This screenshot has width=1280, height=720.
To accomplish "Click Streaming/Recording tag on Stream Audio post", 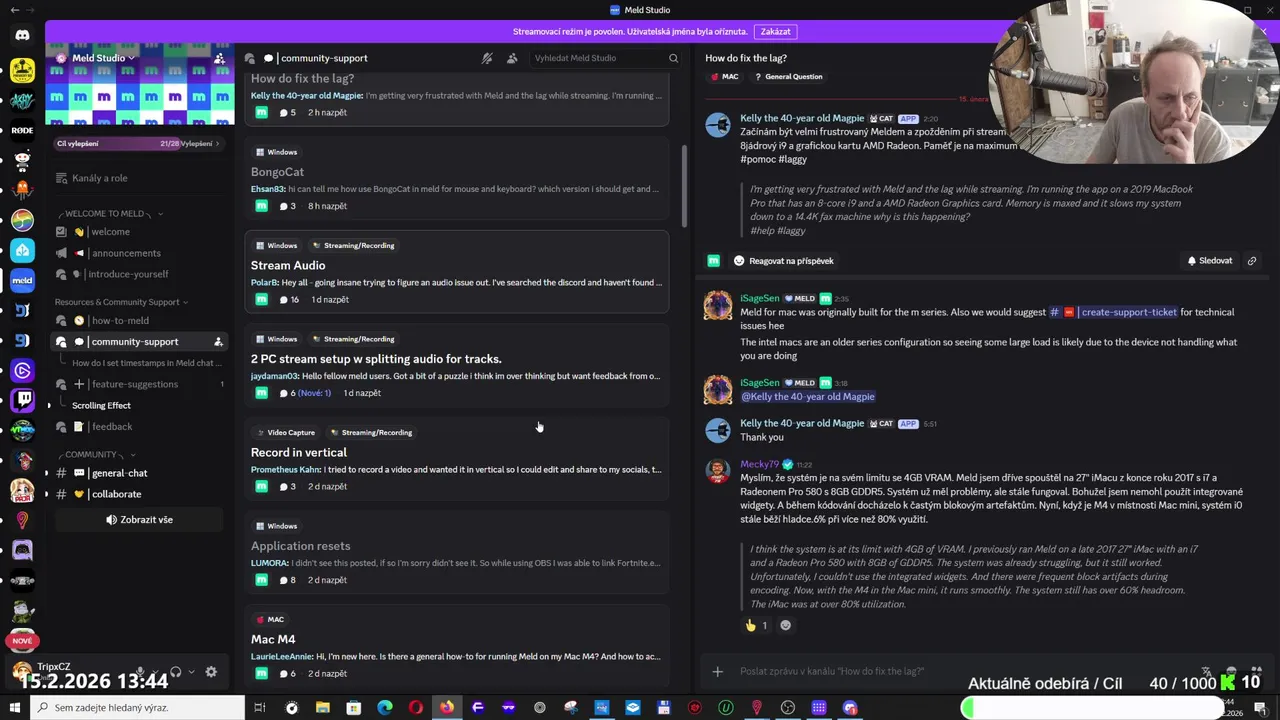I will coord(353,245).
